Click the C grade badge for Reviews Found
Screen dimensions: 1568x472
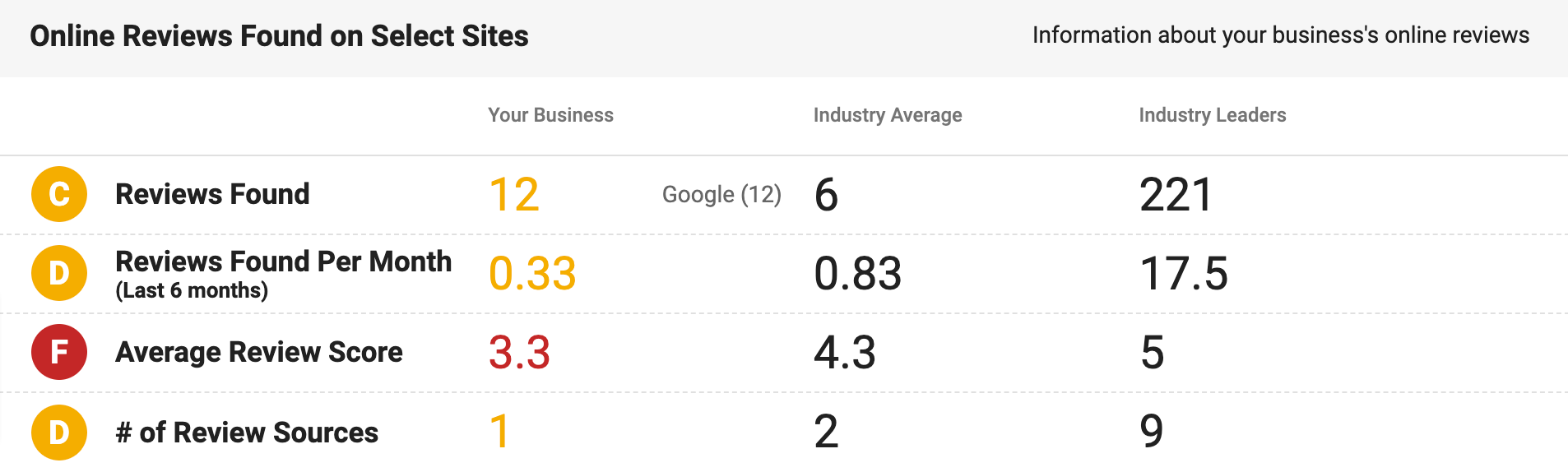click(59, 194)
